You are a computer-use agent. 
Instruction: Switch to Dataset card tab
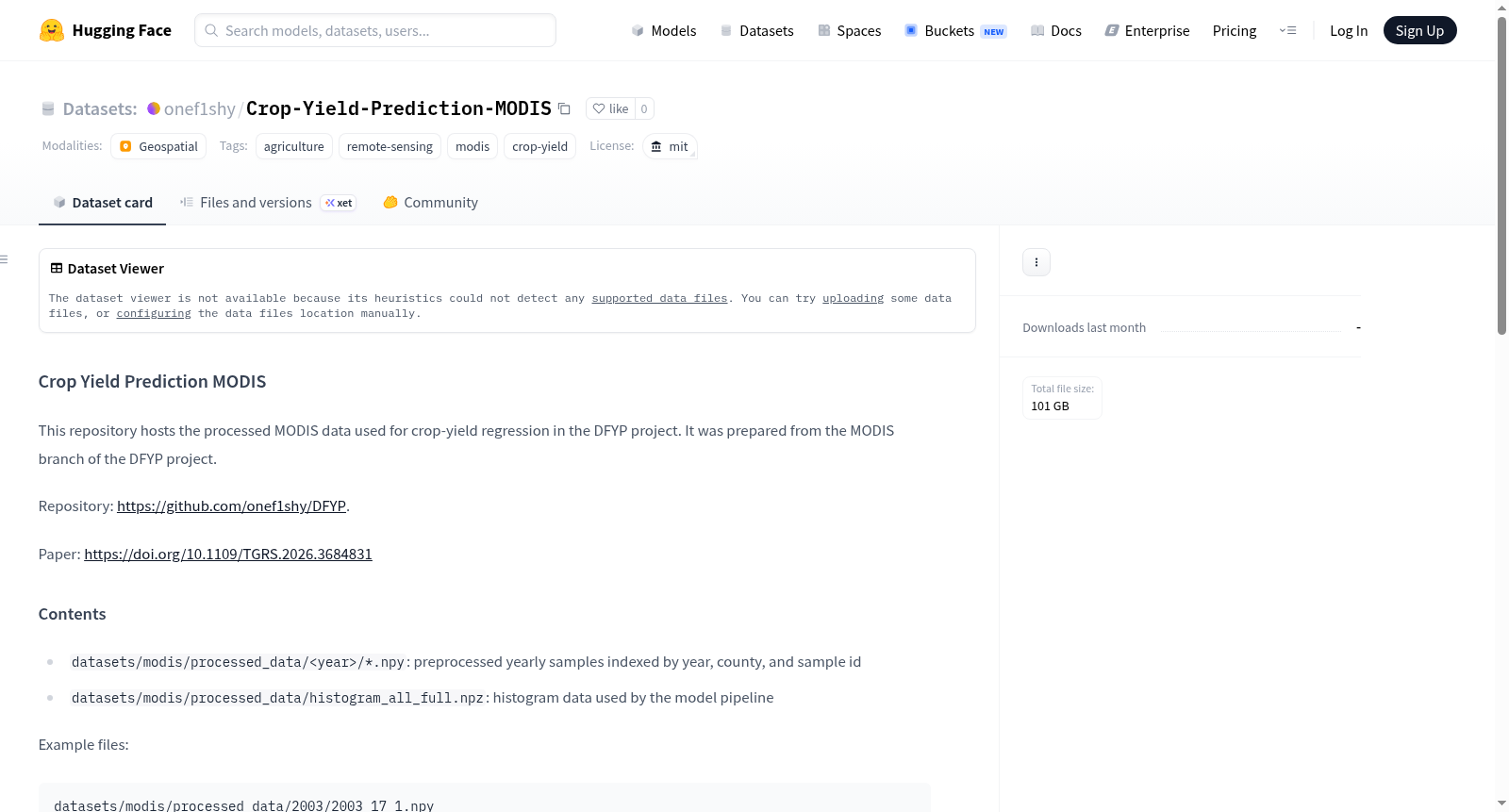102,202
